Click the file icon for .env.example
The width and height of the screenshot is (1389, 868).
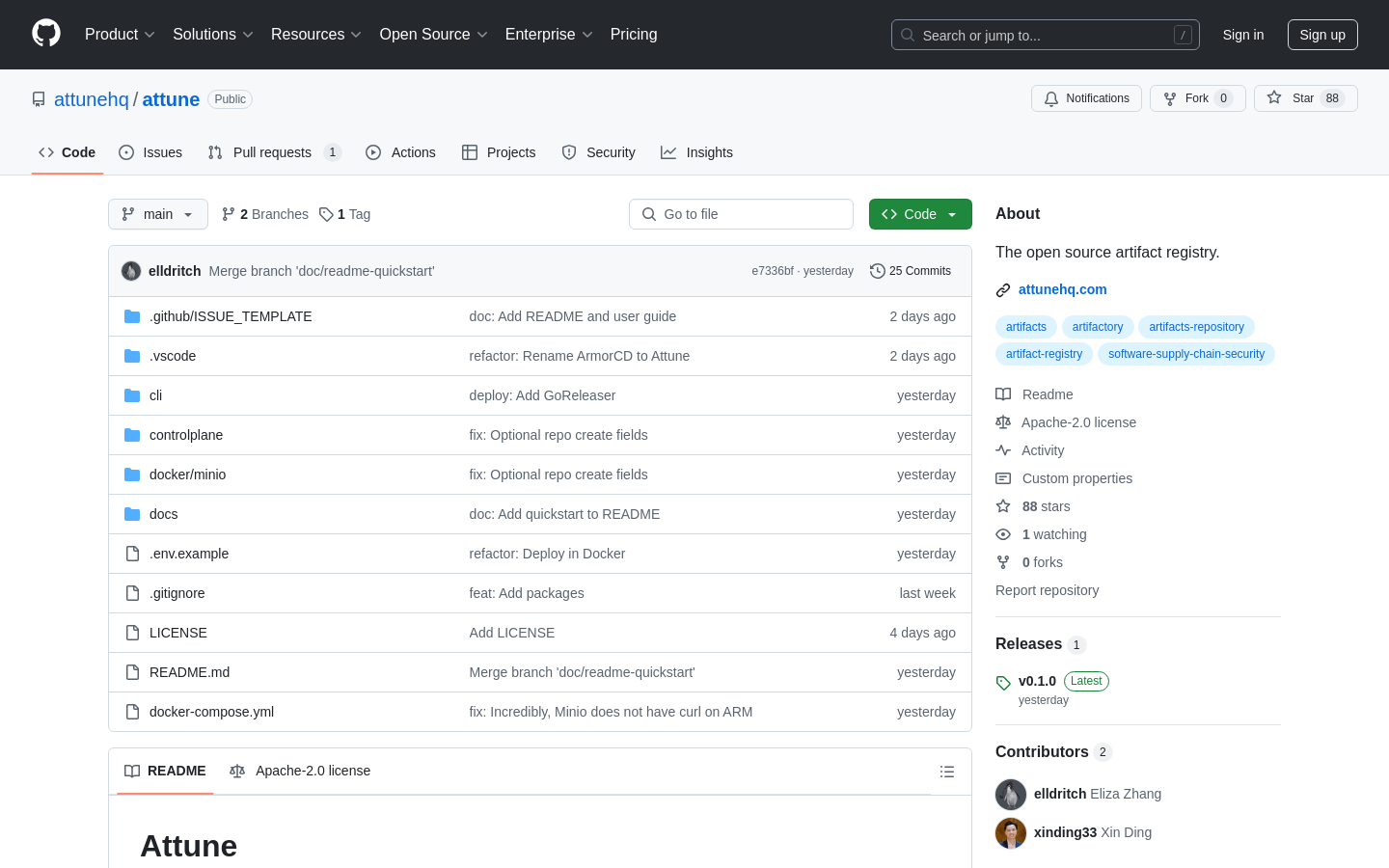tap(132, 554)
